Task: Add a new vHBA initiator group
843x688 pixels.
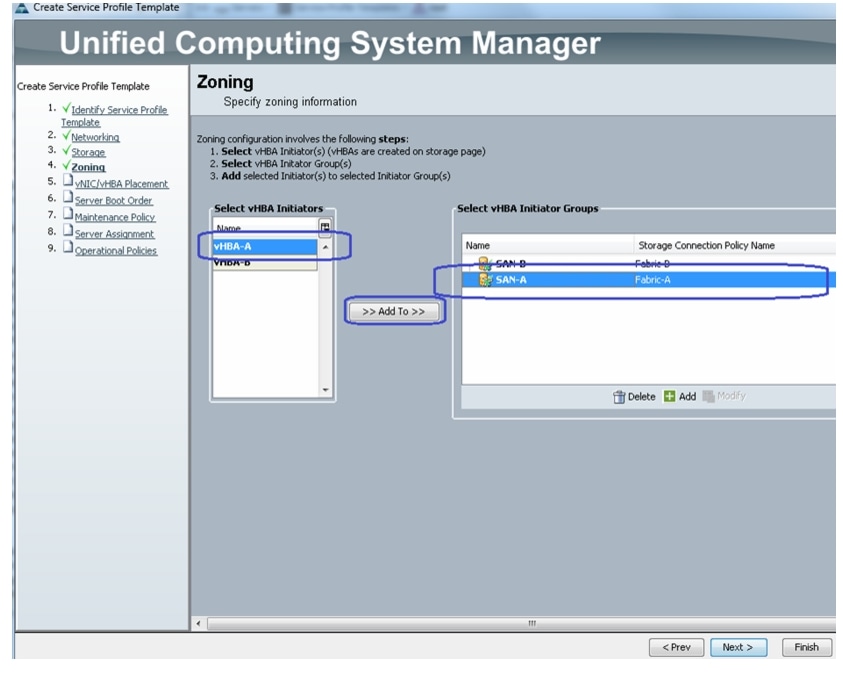Action: tap(680, 397)
